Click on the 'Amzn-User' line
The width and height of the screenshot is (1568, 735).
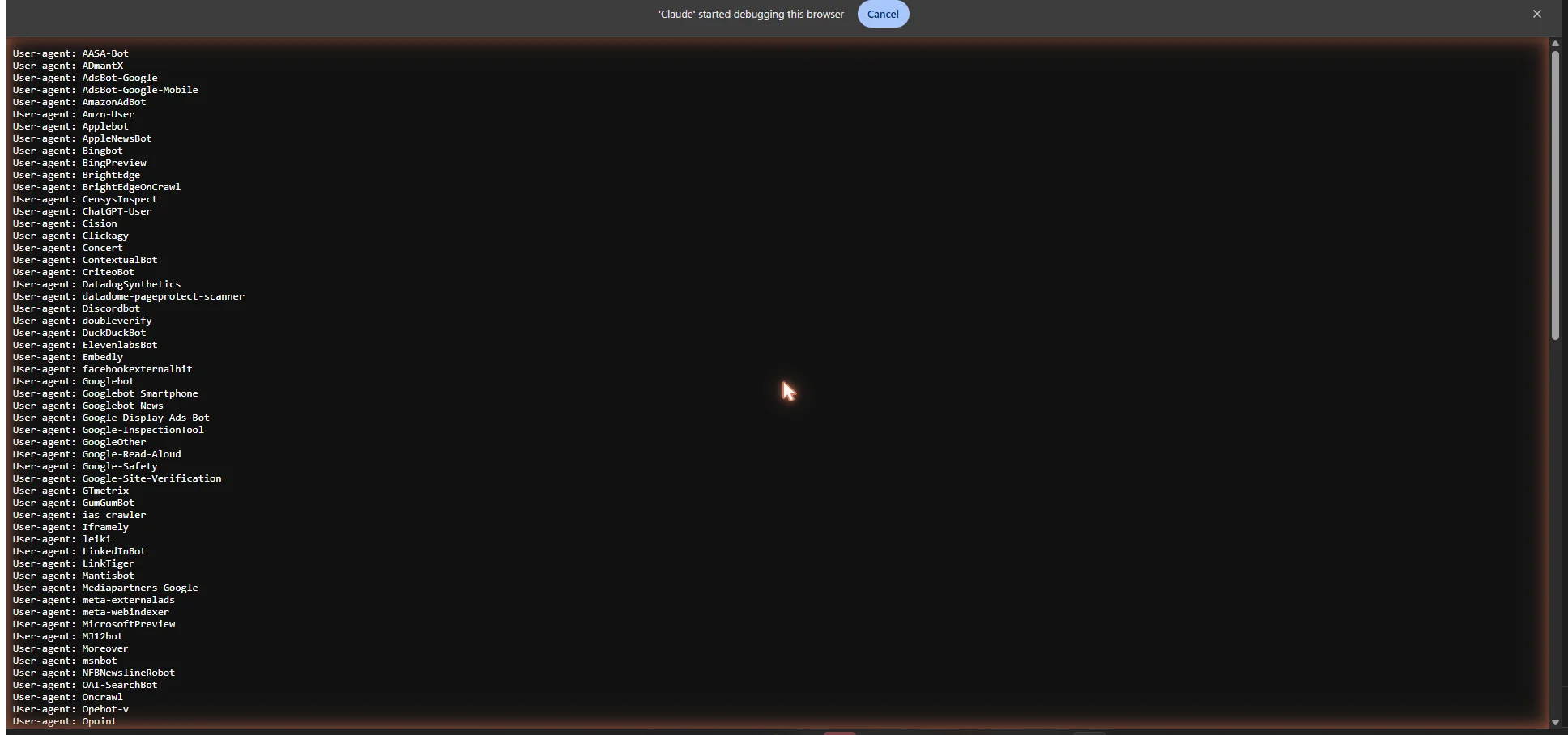74,114
